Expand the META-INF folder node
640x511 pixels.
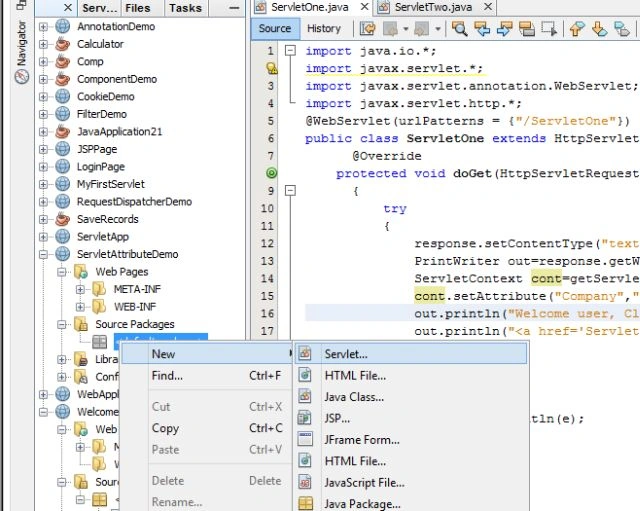[x=80, y=289]
